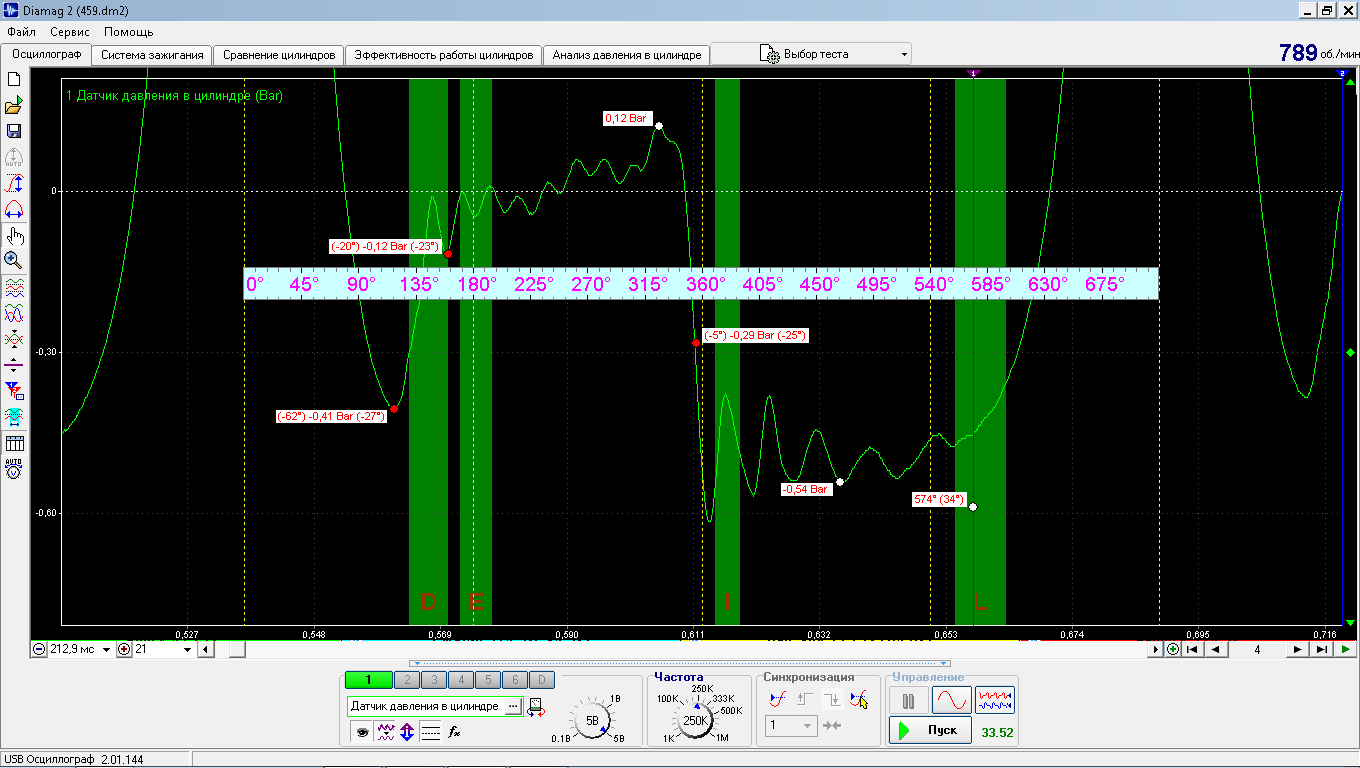Click the blue-green waveform overlay icon
The image size is (1360, 768).
point(14,313)
